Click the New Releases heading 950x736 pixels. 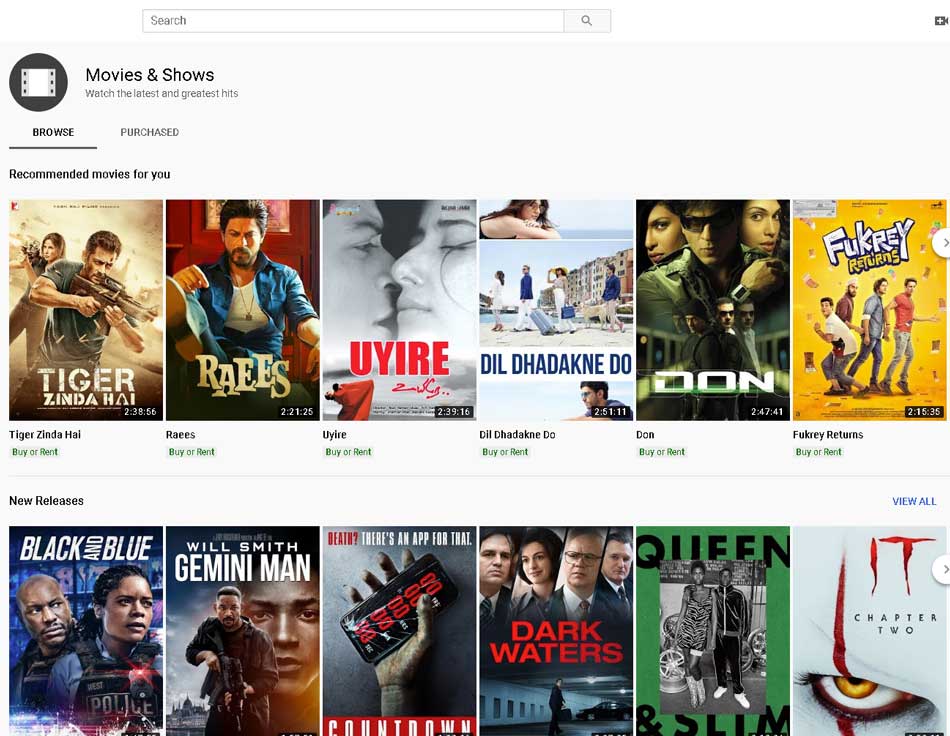(46, 501)
